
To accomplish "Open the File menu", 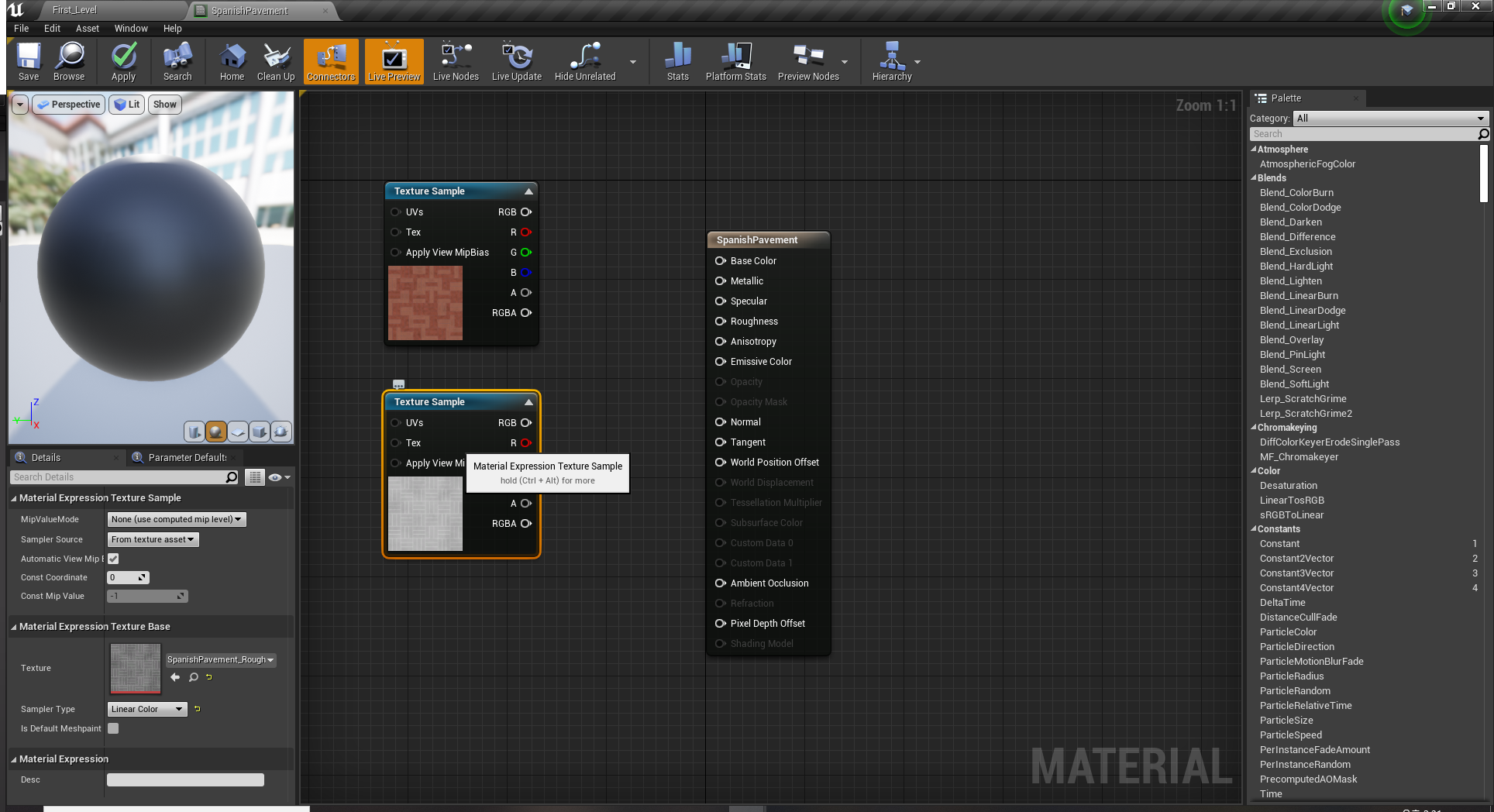I will [x=22, y=28].
